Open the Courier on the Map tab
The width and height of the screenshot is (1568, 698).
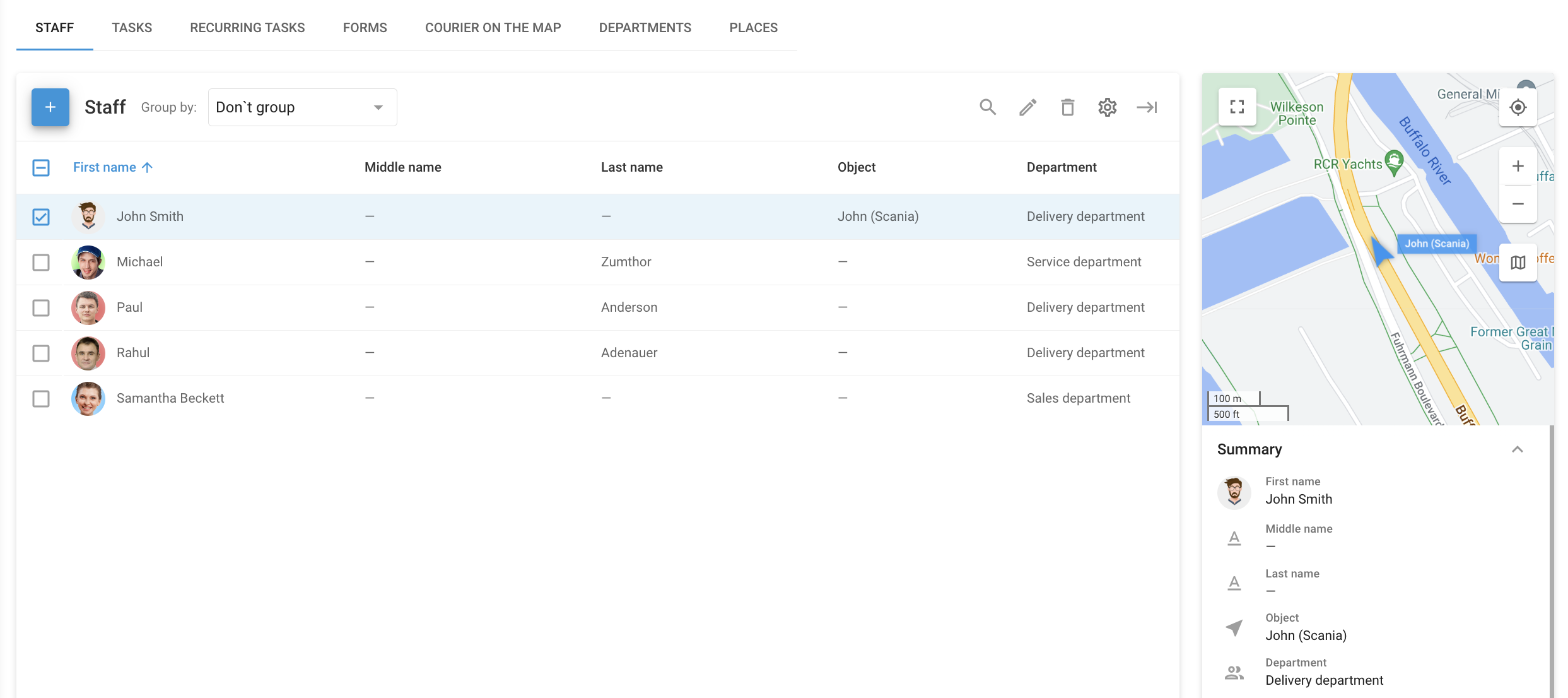[493, 28]
